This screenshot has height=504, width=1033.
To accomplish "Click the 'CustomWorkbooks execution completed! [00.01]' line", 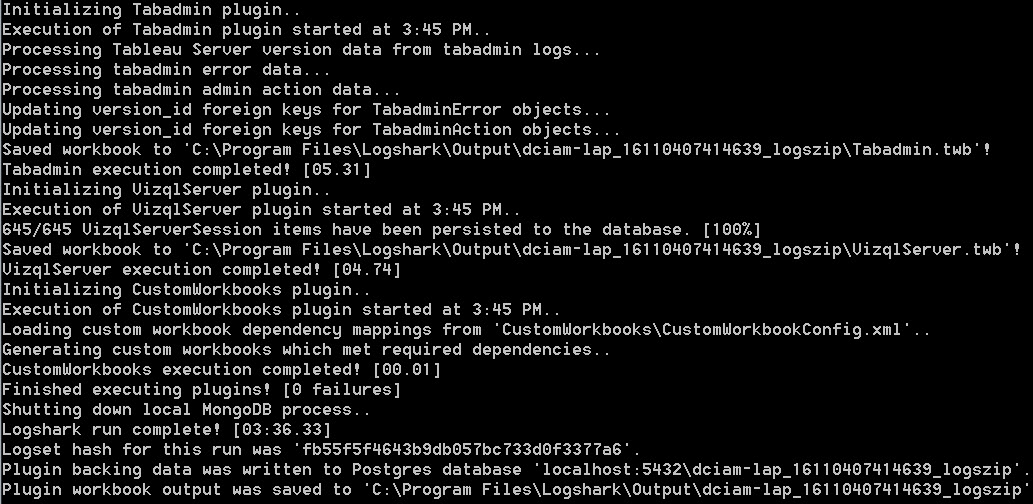I will coord(222,369).
